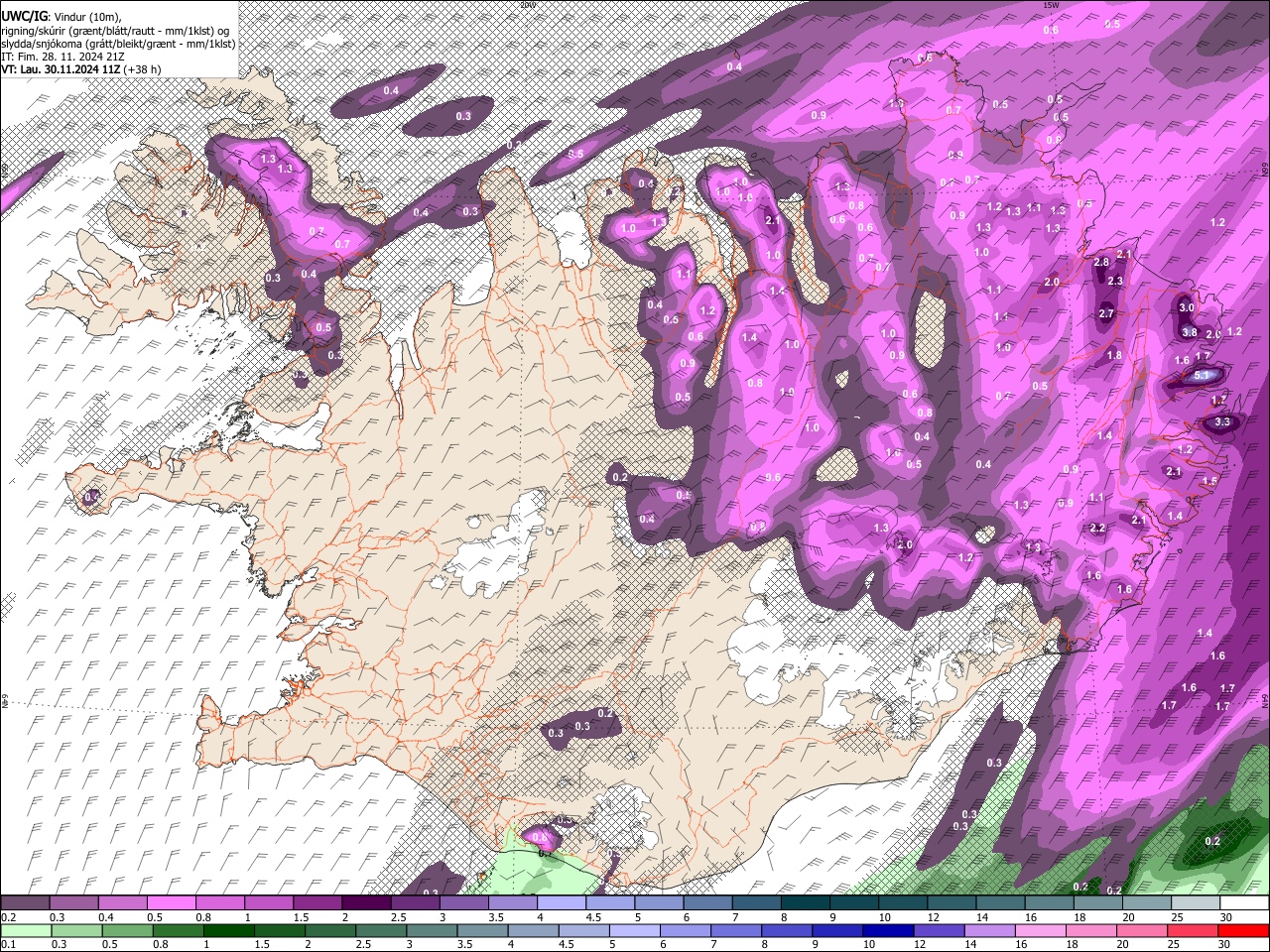Image resolution: width=1270 pixels, height=952 pixels.
Task: Click the navy blue 10–12 rain swatch
Action: pyautogui.click(x=890, y=930)
